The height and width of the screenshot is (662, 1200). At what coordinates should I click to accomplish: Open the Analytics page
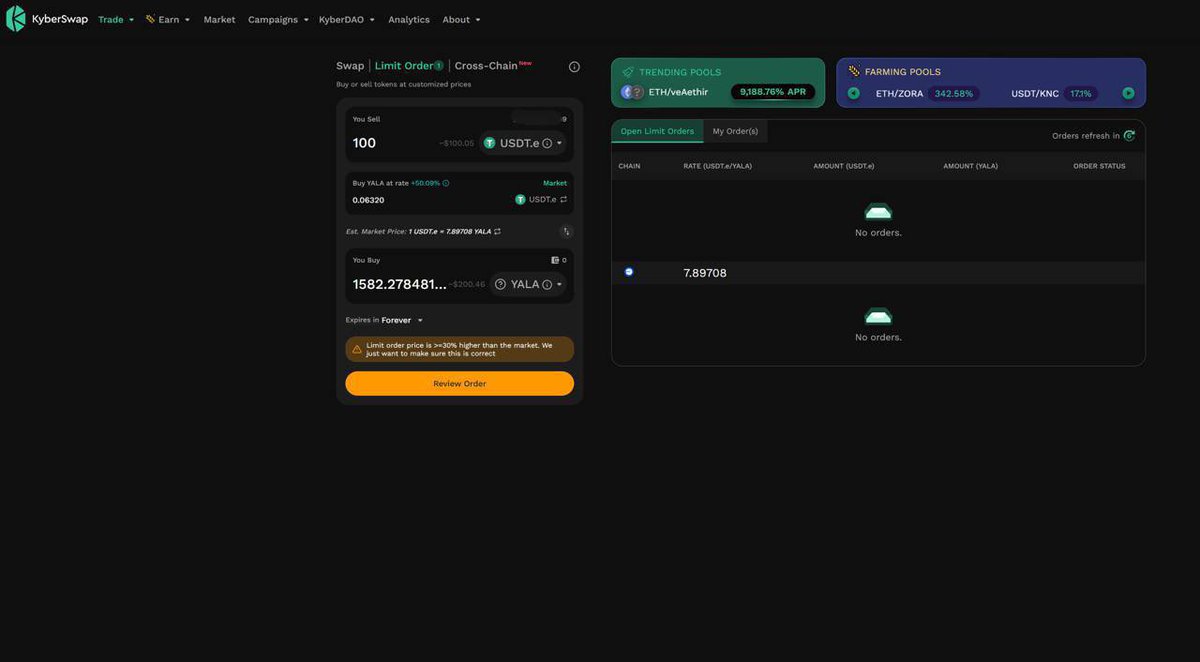(x=409, y=19)
